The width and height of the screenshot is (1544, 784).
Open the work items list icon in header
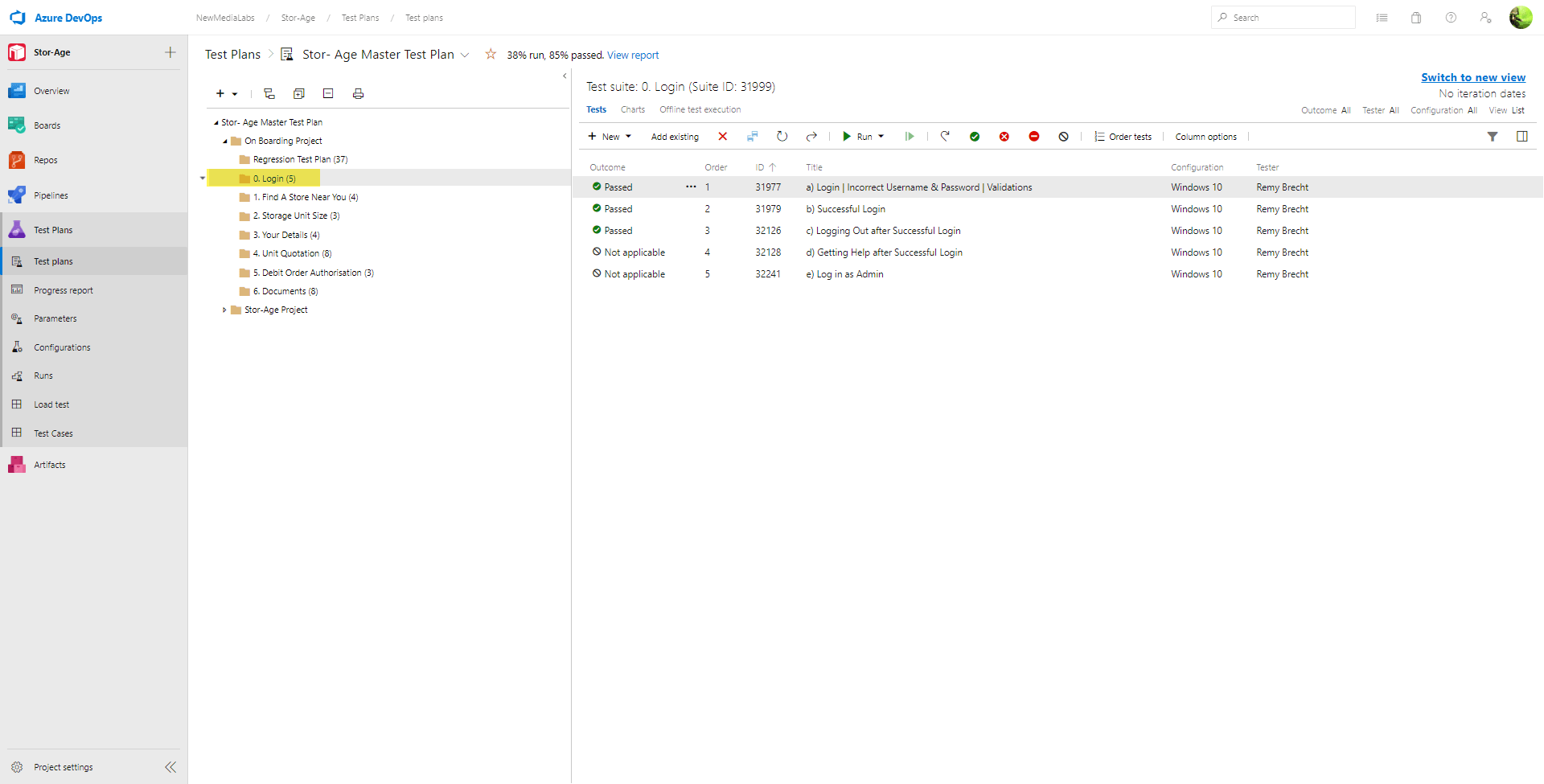click(x=1382, y=18)
